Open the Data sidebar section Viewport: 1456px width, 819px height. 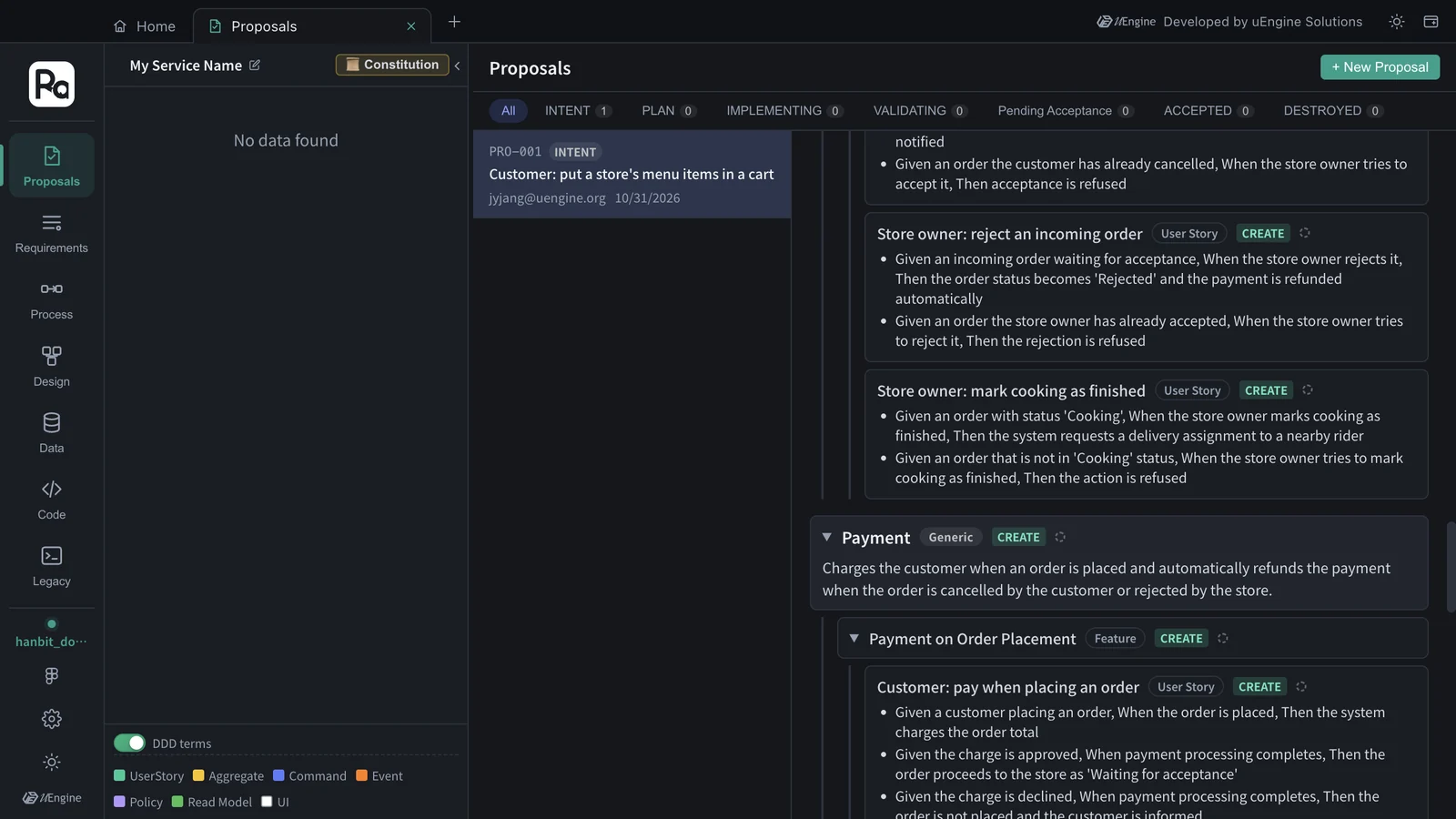click(52, 433)
